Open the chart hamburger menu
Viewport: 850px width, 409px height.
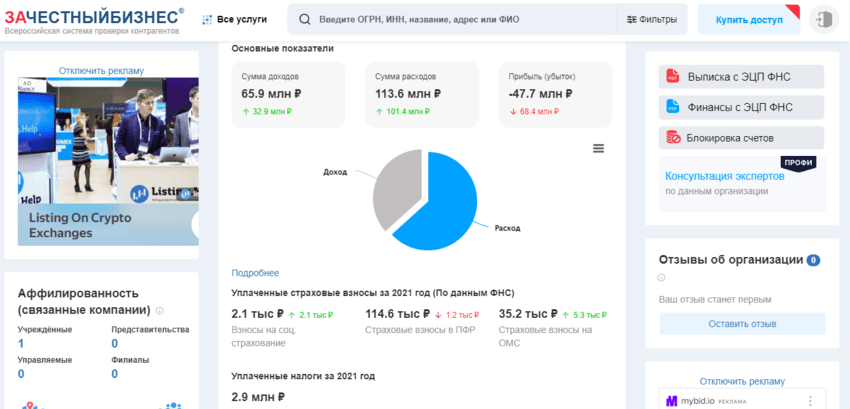click(x=598, y=148)
